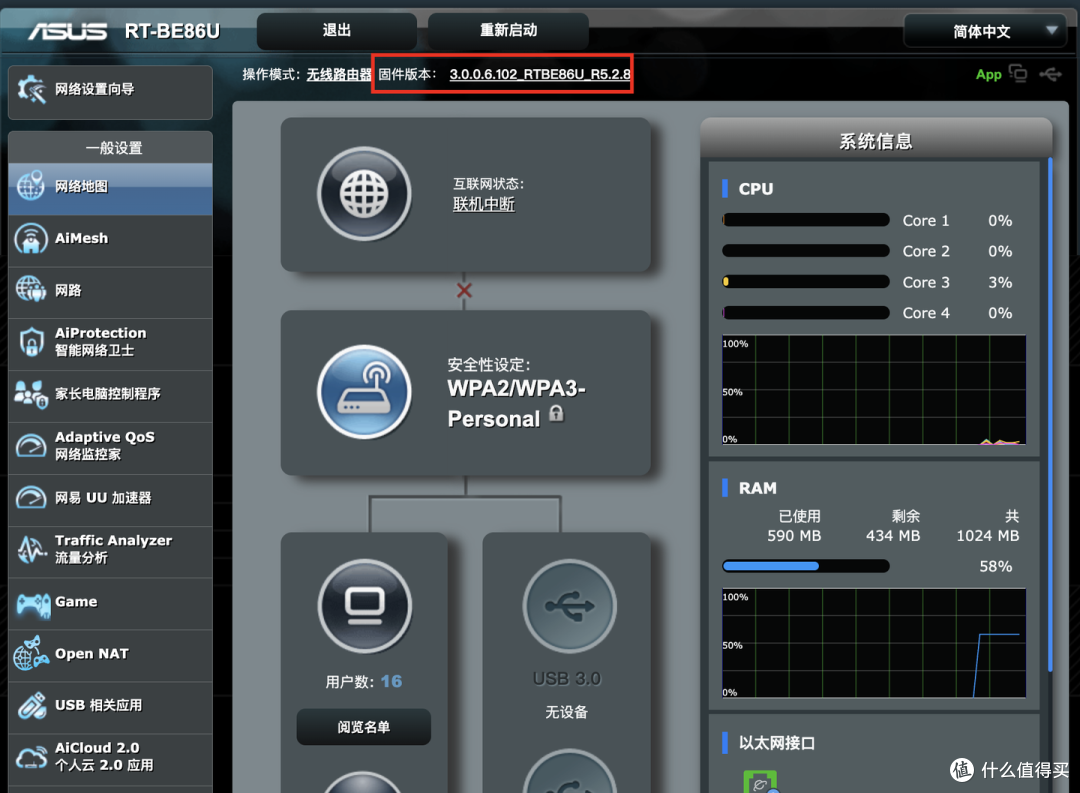The height and width of the screenshot is (793, 1080).
Task: Open AiMesh icon in sidebar
Action: pos(31,238)
